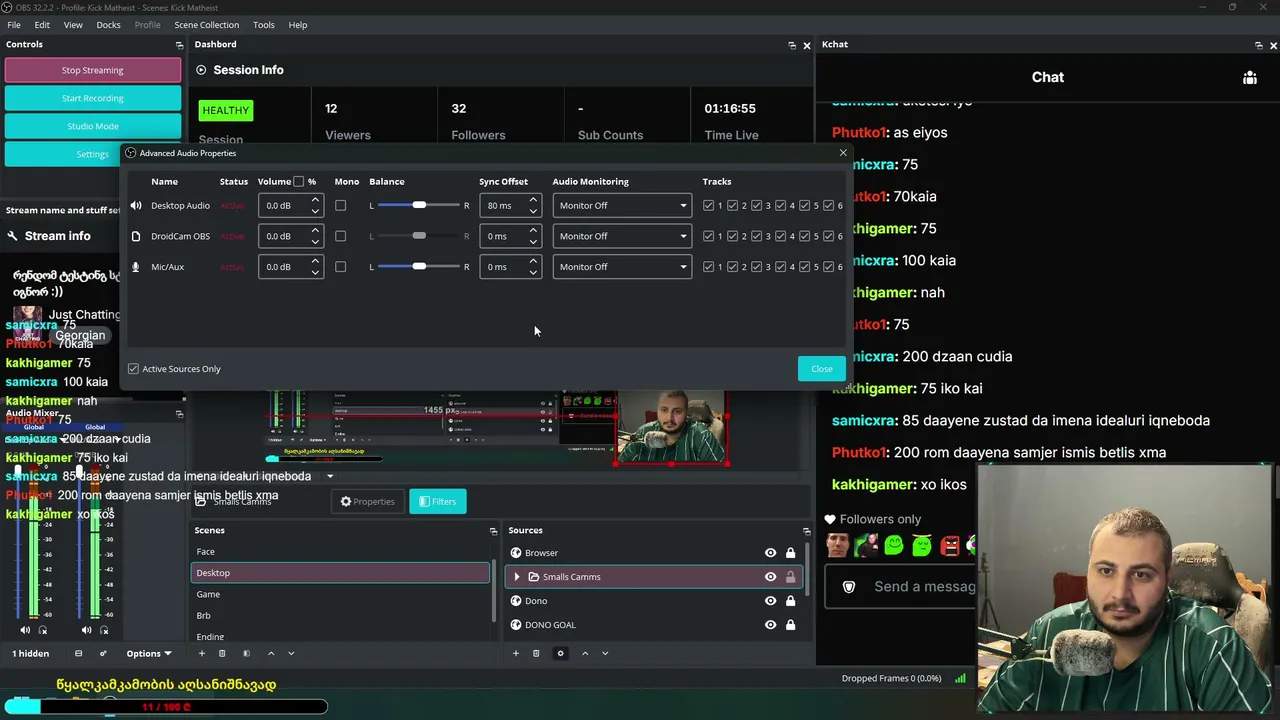Open the View menu

73,25
